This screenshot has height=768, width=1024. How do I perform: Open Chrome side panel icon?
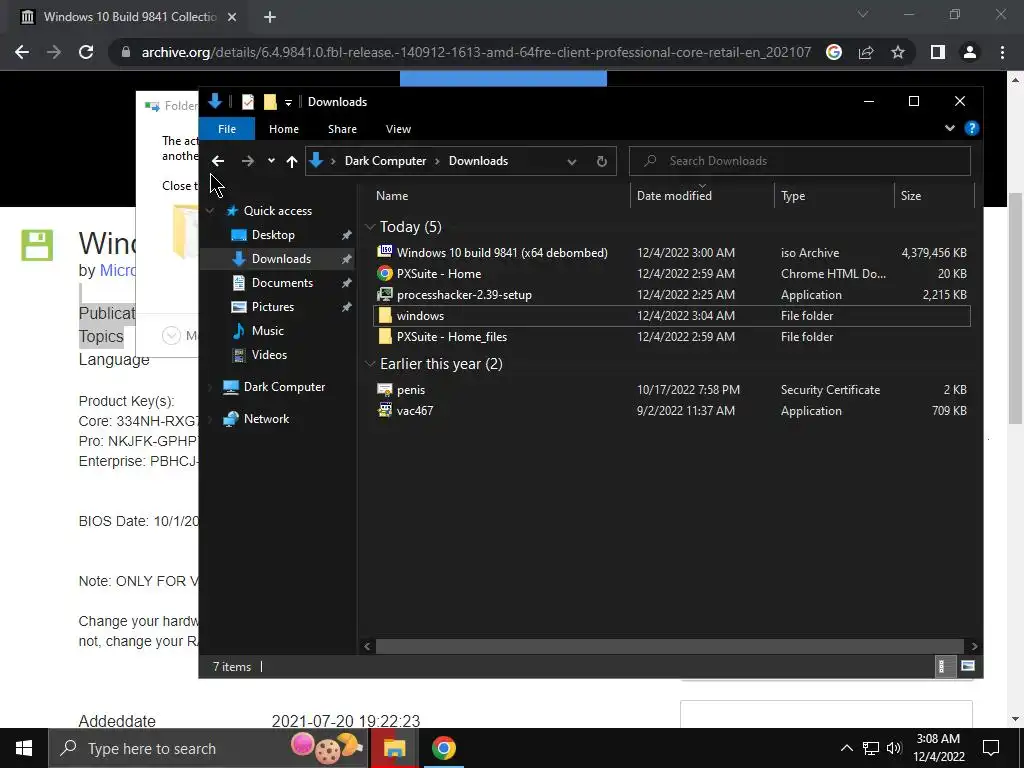938,52
